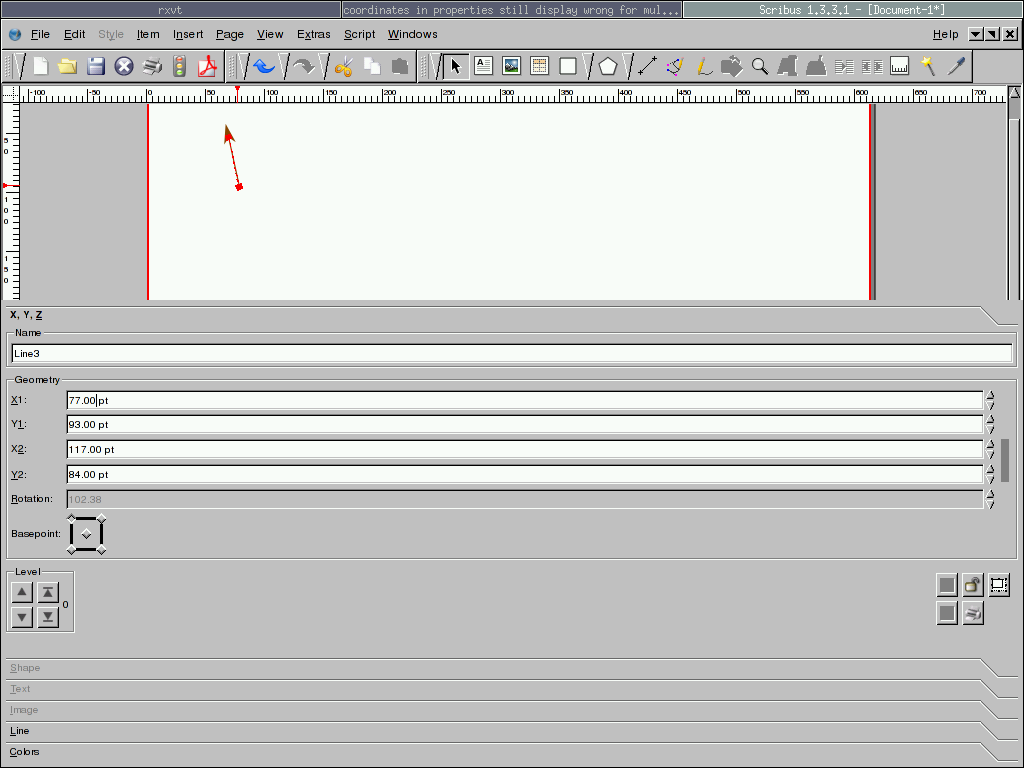Screen dimensions: 1024x768
Task: Select the Insert Text Frame tool
Action: 484,66
